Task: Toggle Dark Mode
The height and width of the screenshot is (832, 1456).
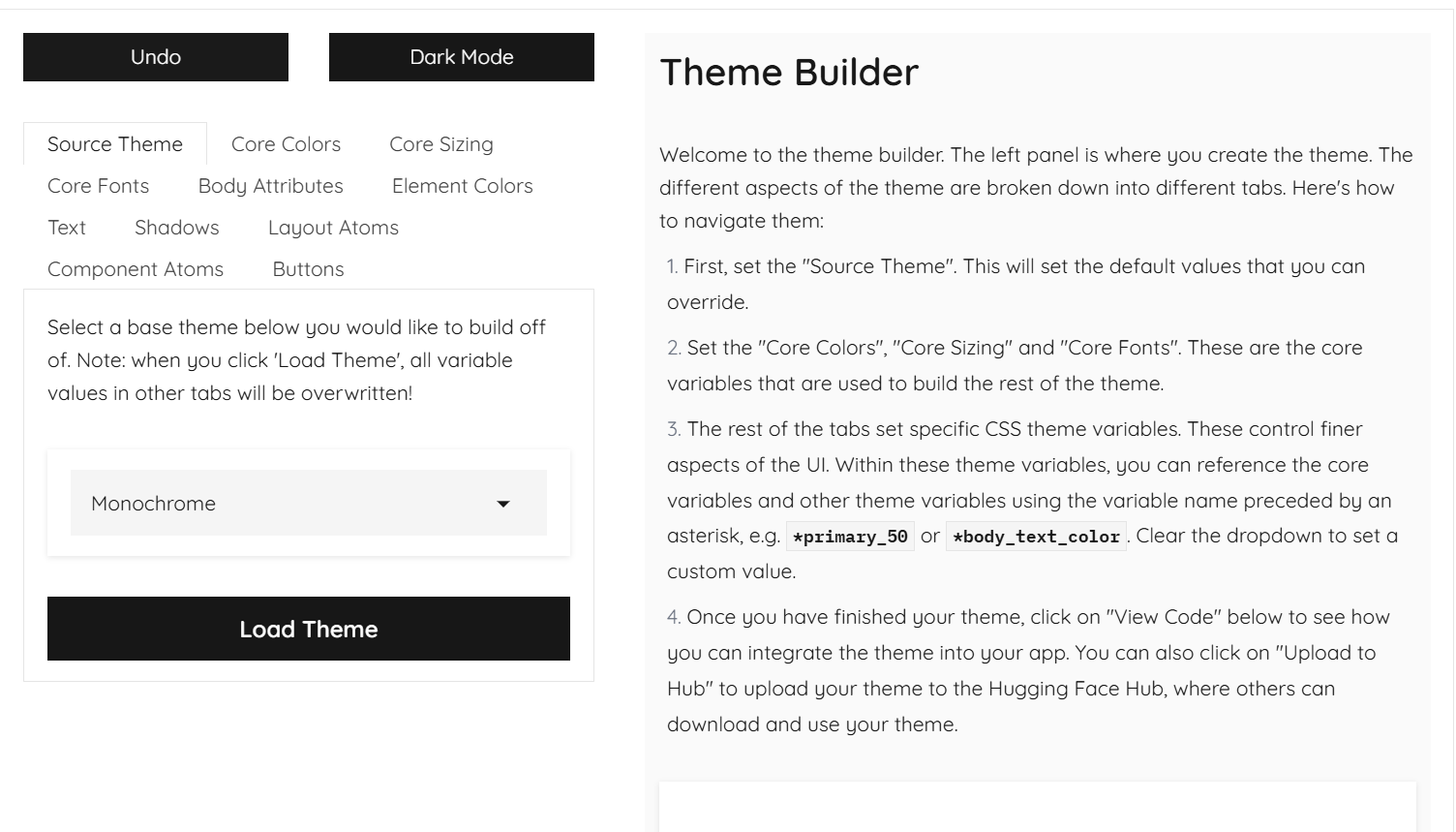Action: [x=461, y=57]
